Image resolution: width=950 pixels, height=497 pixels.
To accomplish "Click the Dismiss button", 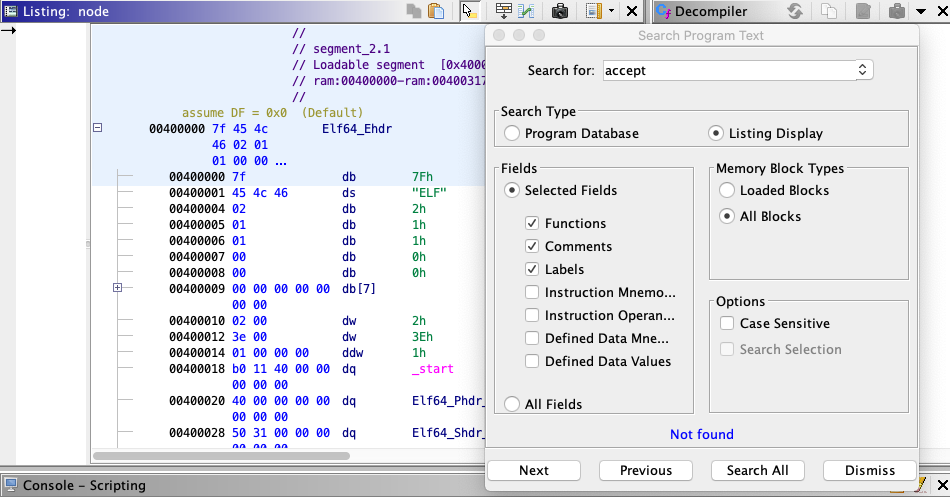I will (x=869, y=470).
